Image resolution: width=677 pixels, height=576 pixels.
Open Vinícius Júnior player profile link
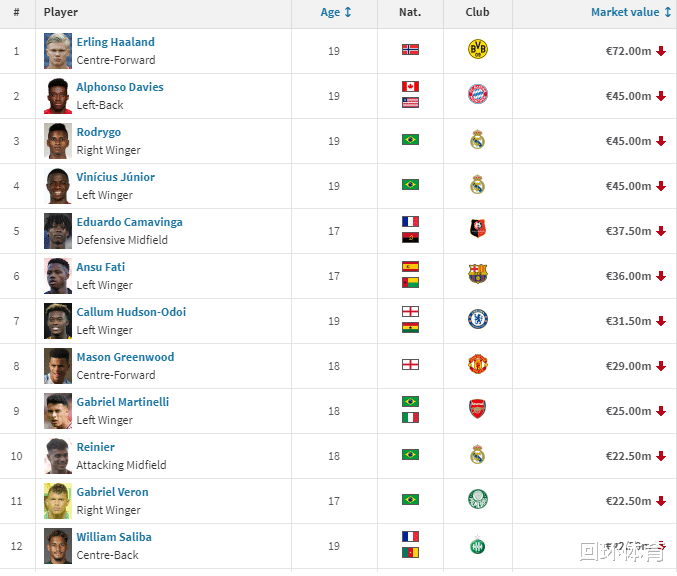click(x=115, y=177)
